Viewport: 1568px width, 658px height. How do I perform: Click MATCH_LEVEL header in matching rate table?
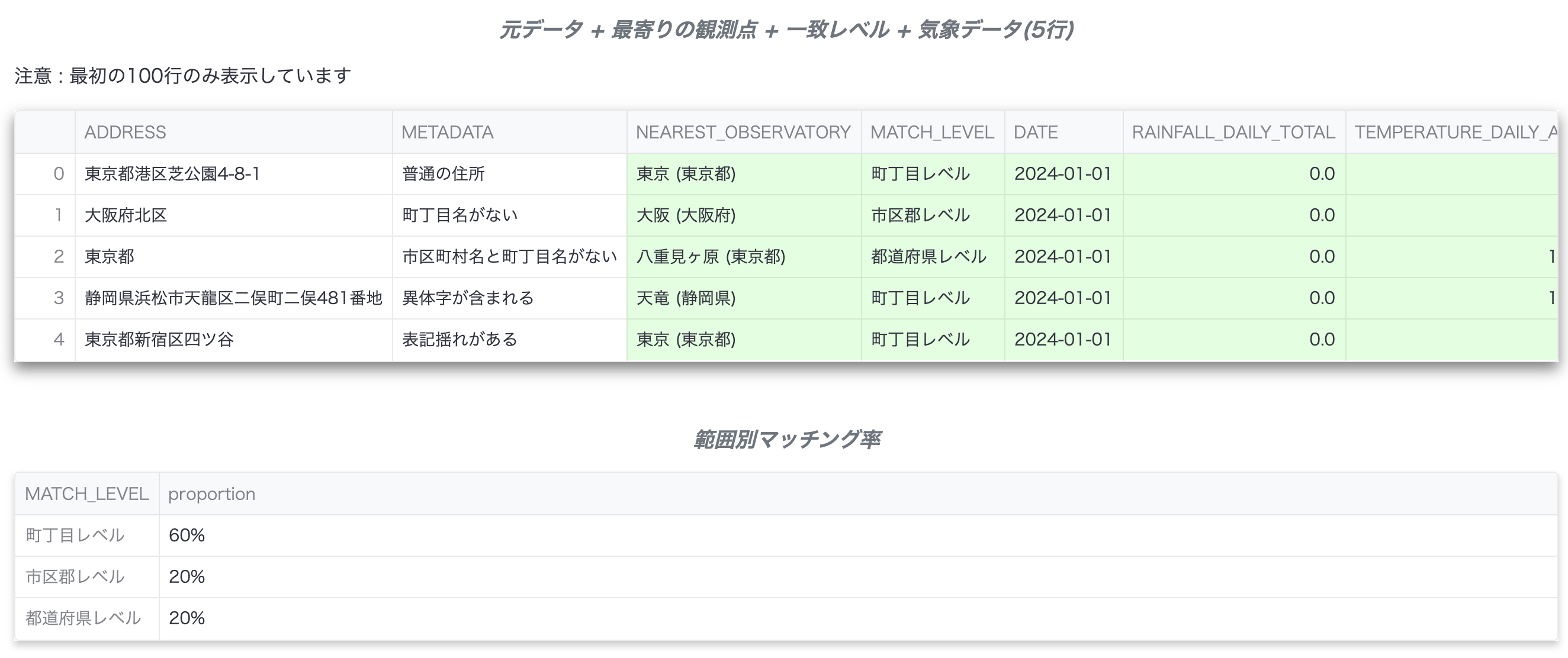[87, 494]
